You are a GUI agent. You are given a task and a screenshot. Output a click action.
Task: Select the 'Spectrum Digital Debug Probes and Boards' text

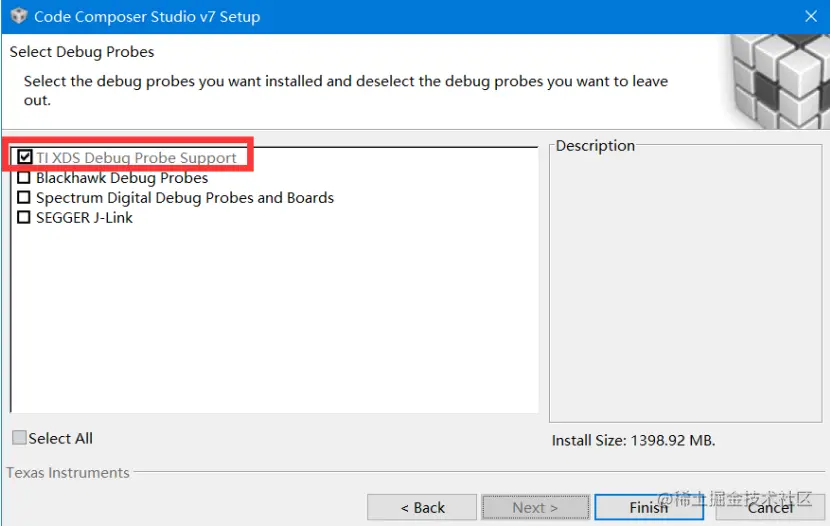(185, 198)
